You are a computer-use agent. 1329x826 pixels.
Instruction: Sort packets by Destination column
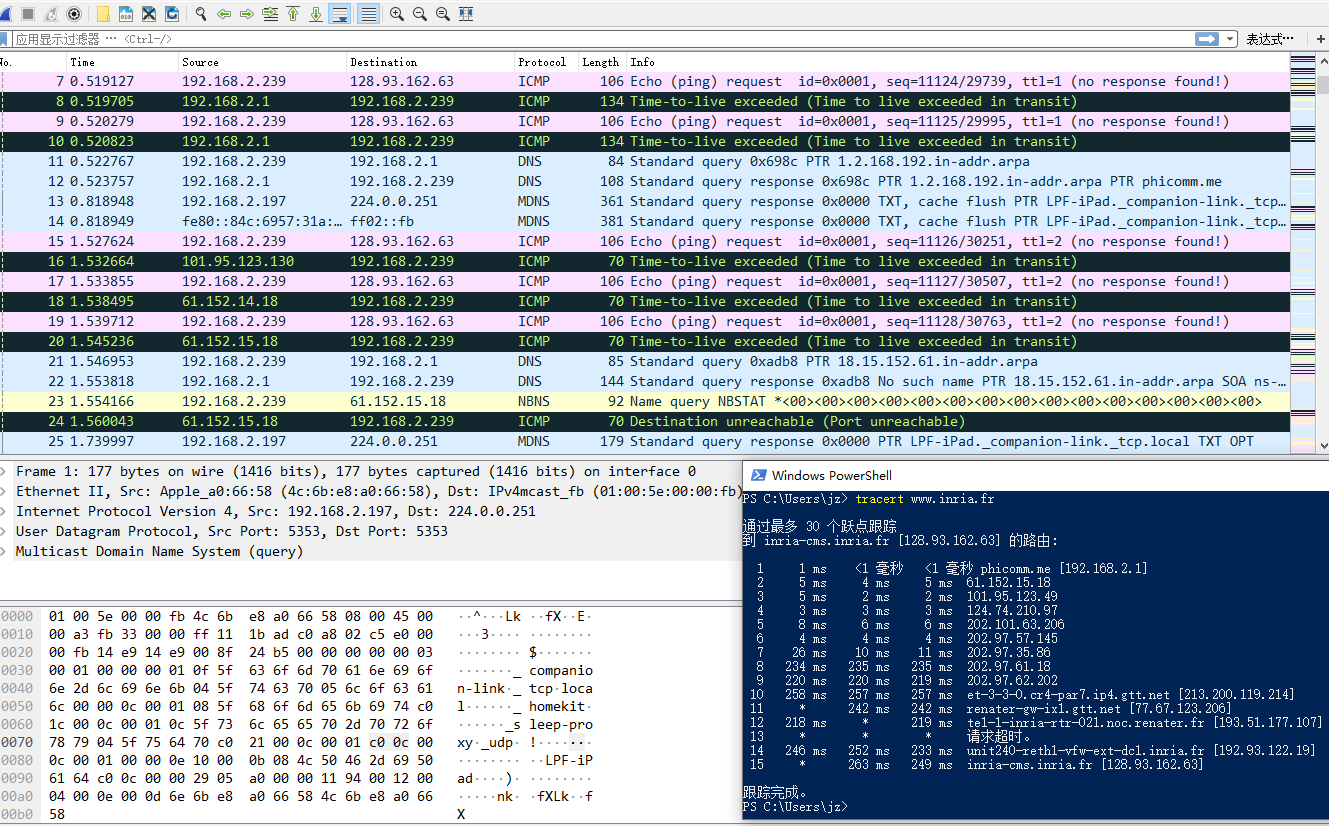click(430, 62)
